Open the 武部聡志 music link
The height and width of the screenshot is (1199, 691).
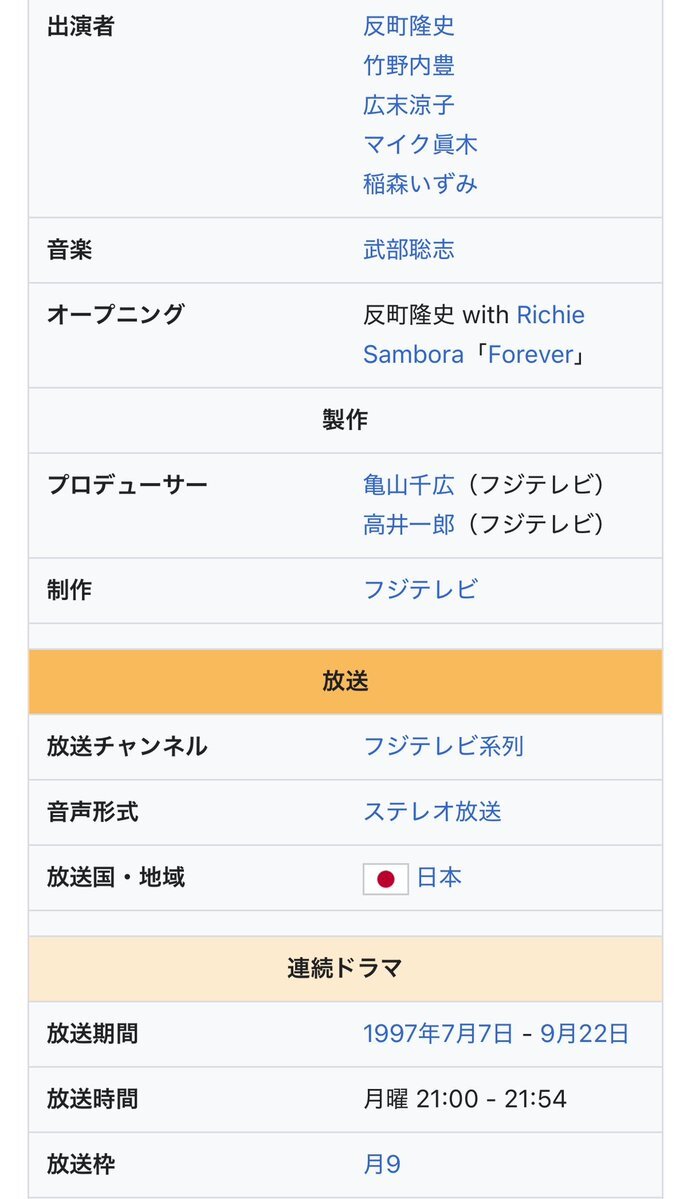[409, 249]
